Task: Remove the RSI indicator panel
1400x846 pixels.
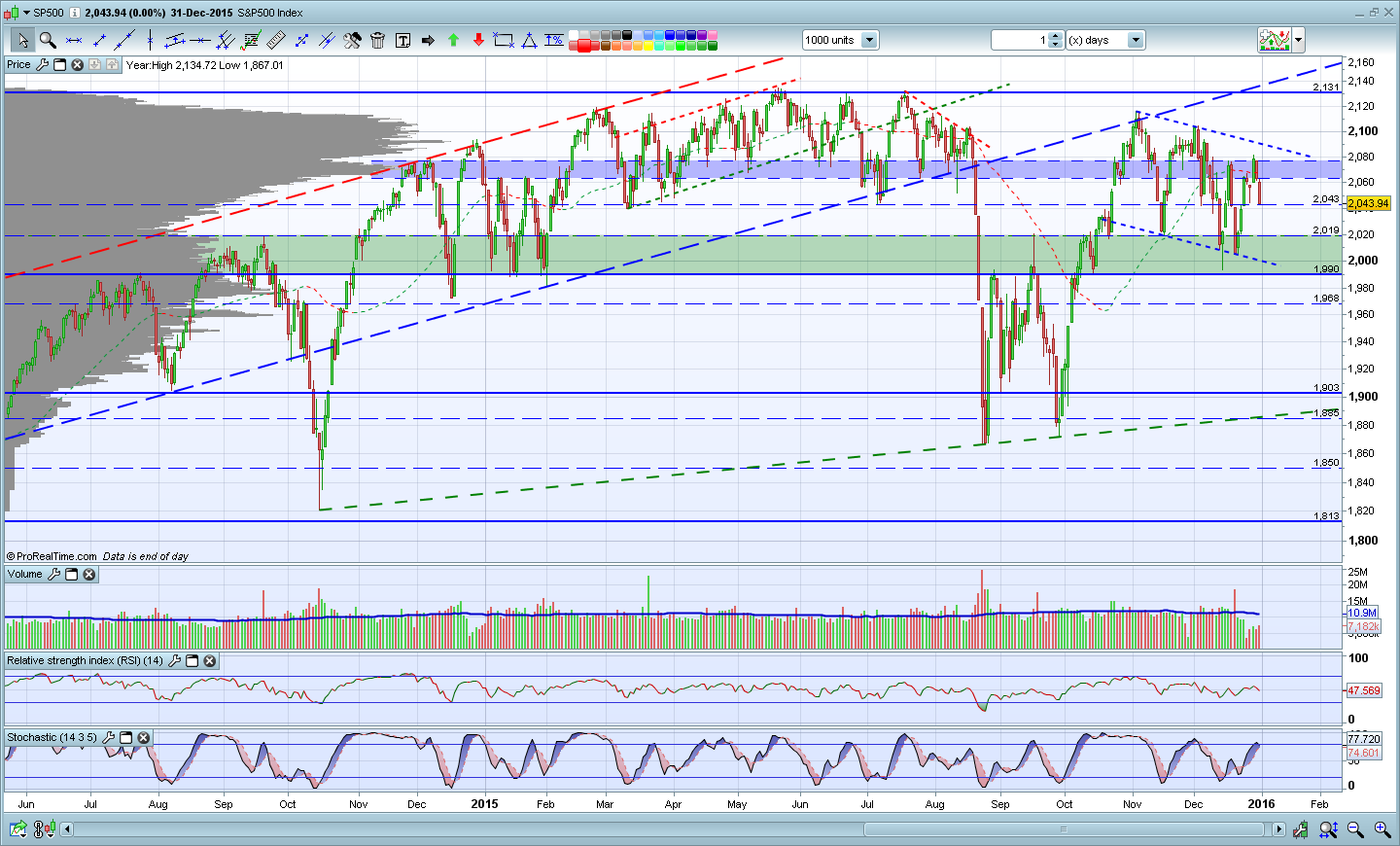Action: [x=210, y=661]
